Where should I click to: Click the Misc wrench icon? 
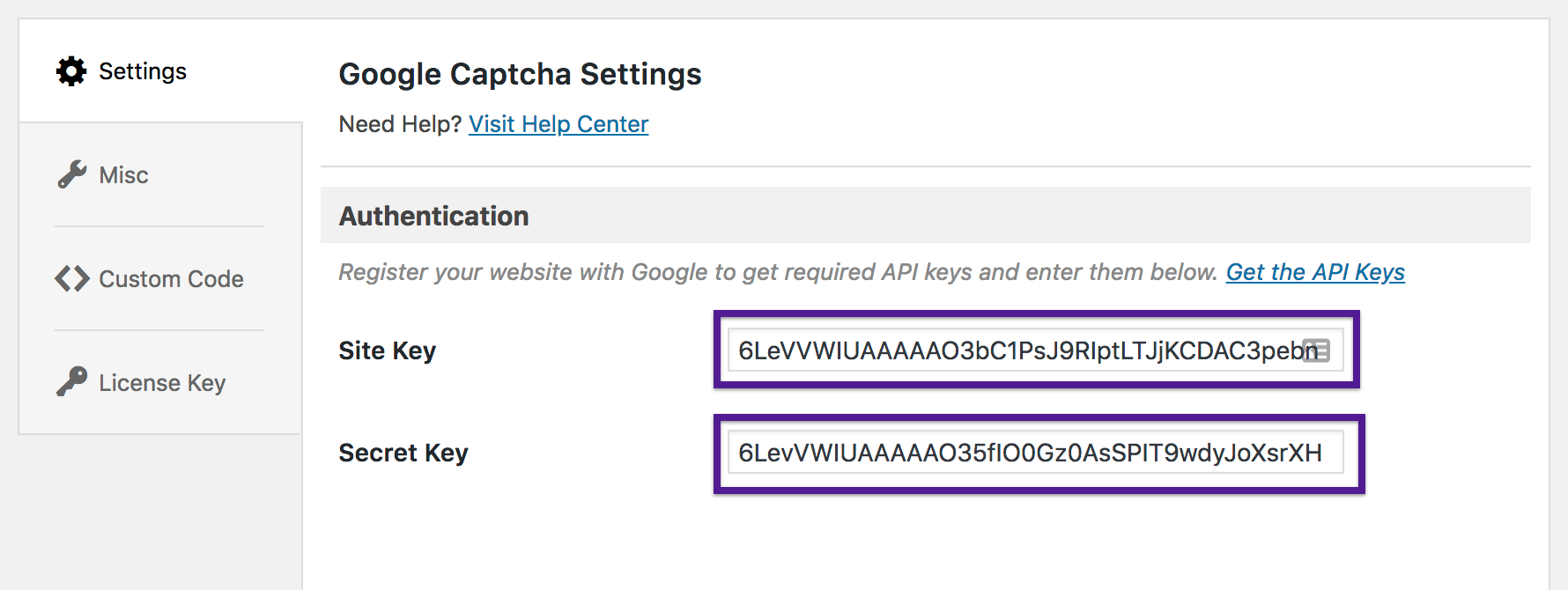point(72,174)
